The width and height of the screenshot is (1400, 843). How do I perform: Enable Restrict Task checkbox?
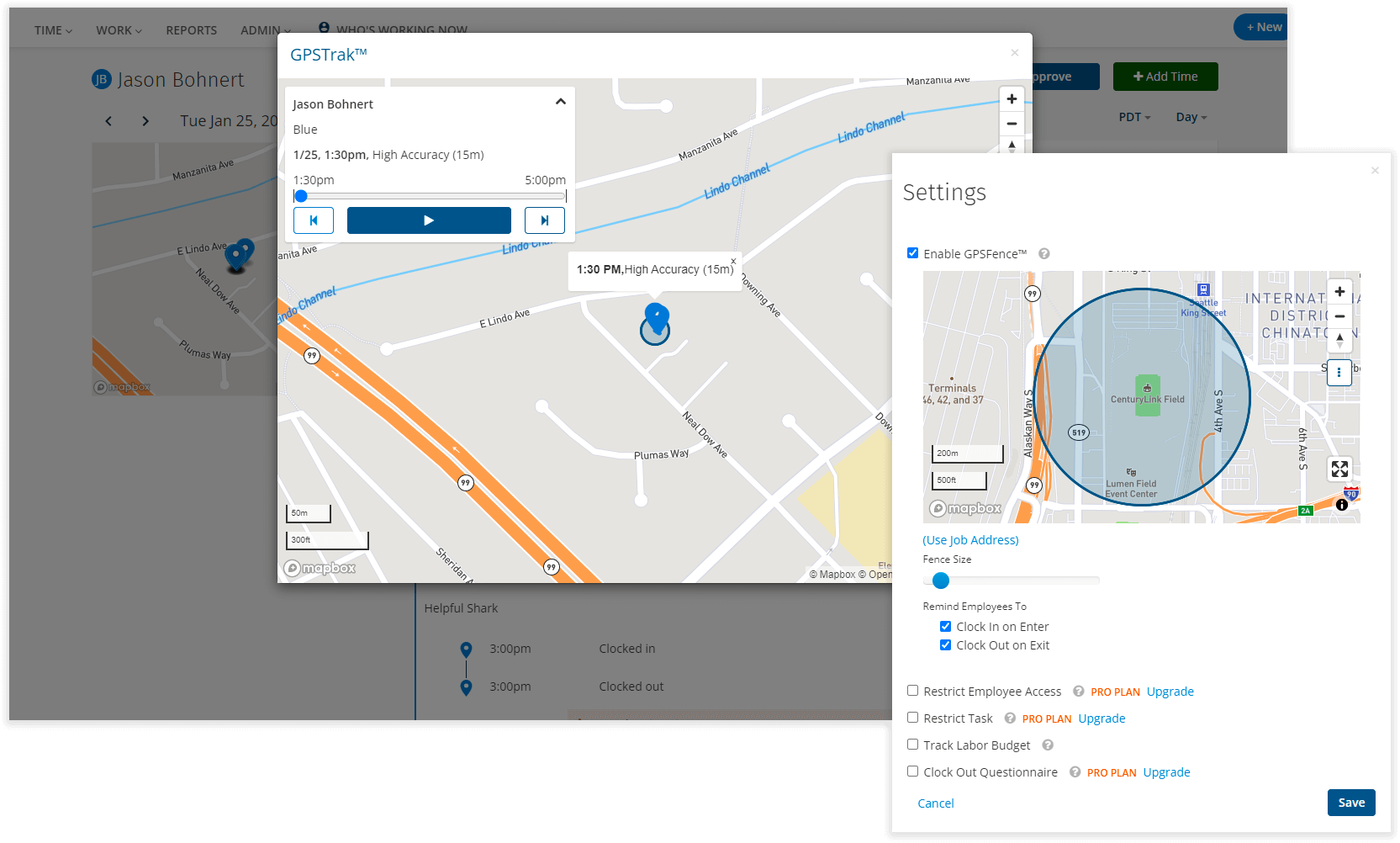(x=912, y=718)
